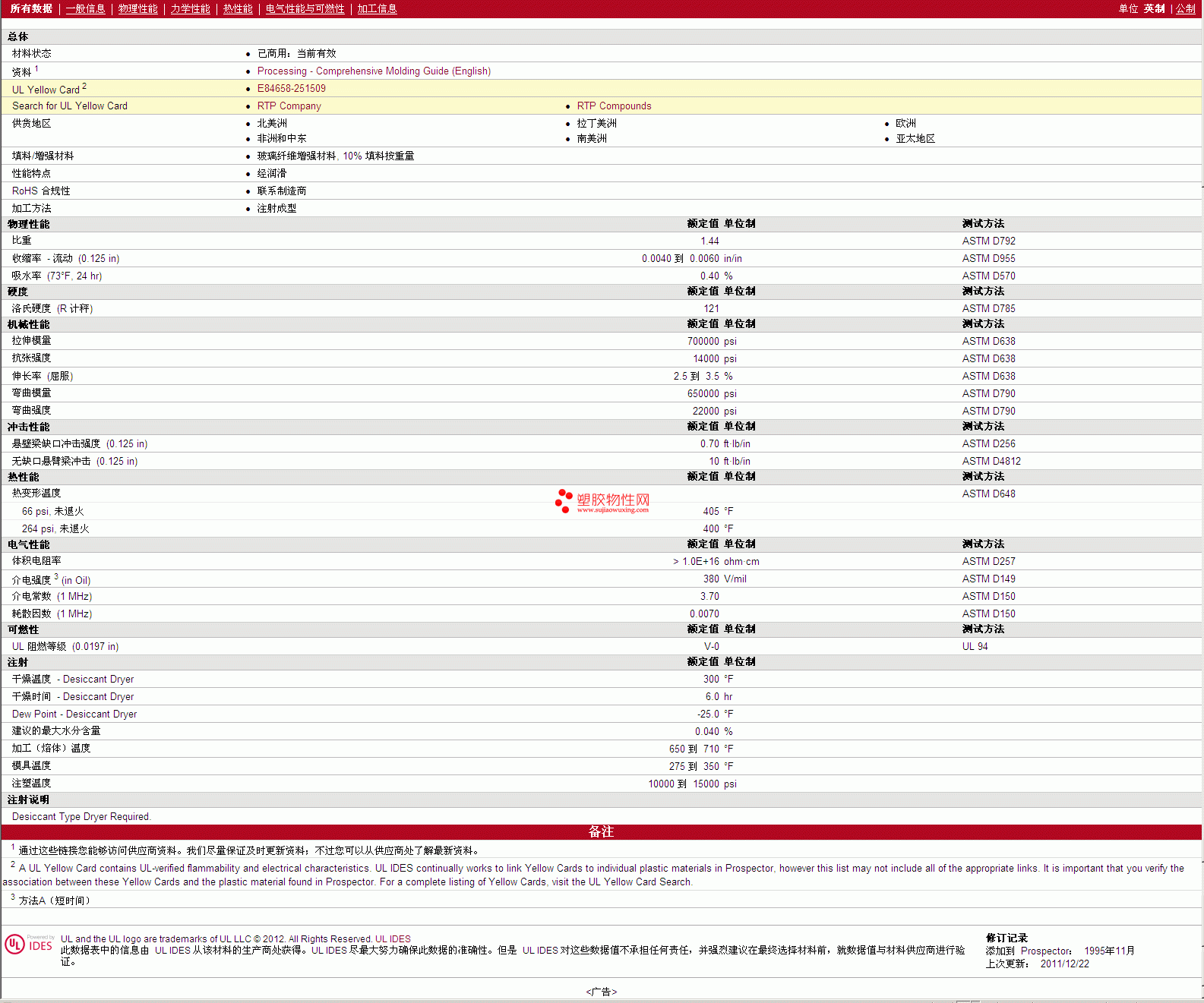Viewport: 1204px width, 1003px height.
Task: Click the ASTM D648 test method entry
Action: (988, 494)
